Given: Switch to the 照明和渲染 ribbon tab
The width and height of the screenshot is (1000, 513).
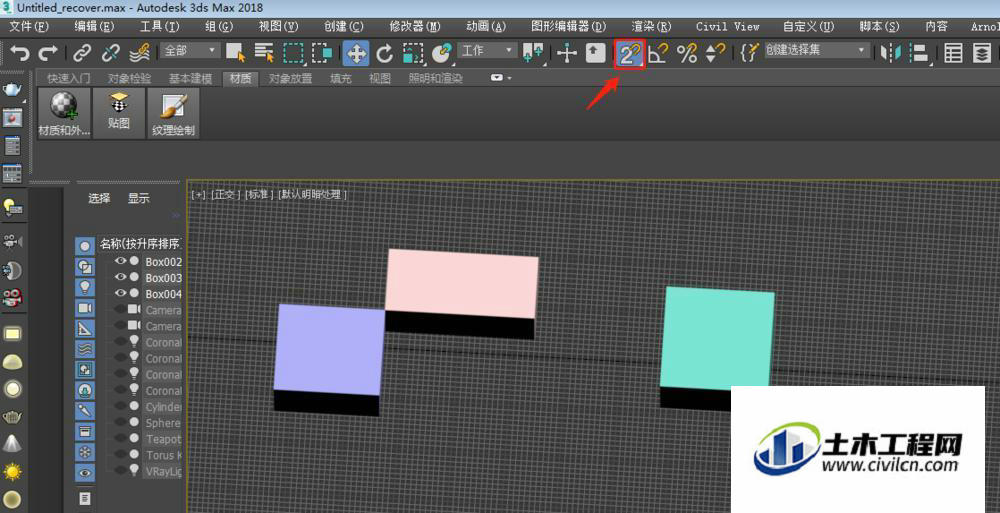Looking at the screenshot, I should click(x=436, y=78).
